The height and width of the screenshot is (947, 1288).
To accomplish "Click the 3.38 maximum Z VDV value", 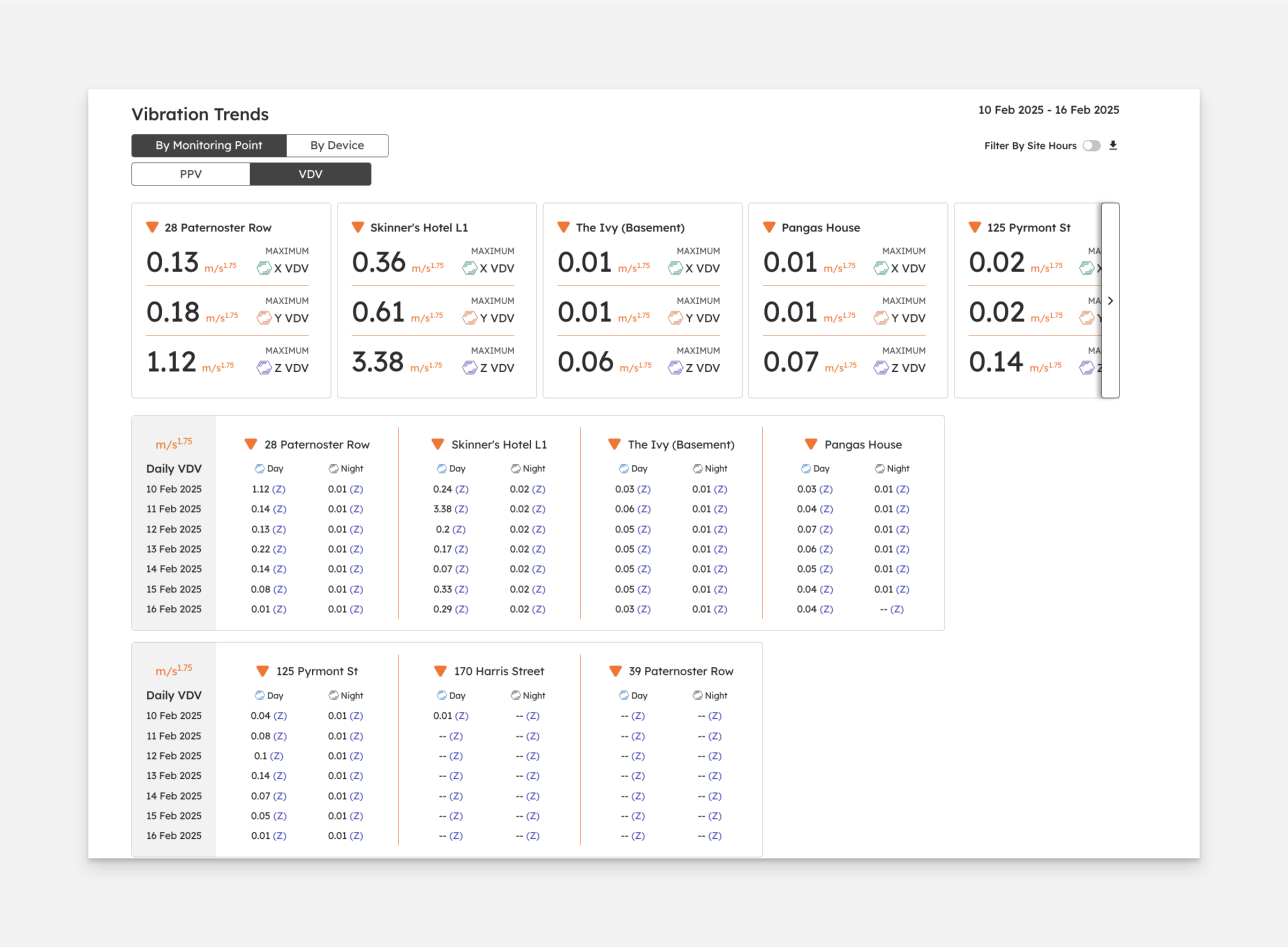I will pos(378,362).
